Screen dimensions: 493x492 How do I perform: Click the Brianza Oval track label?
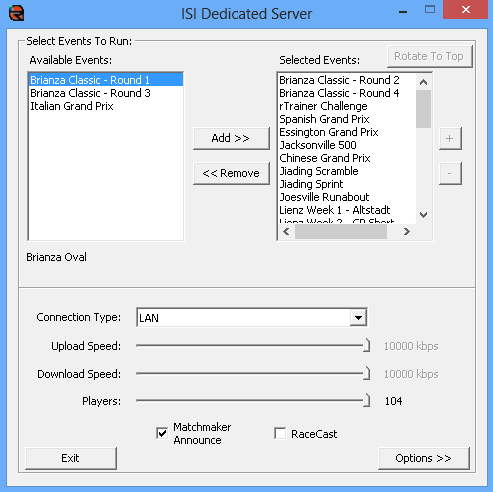pyautogui.click(x=57, y=257)
